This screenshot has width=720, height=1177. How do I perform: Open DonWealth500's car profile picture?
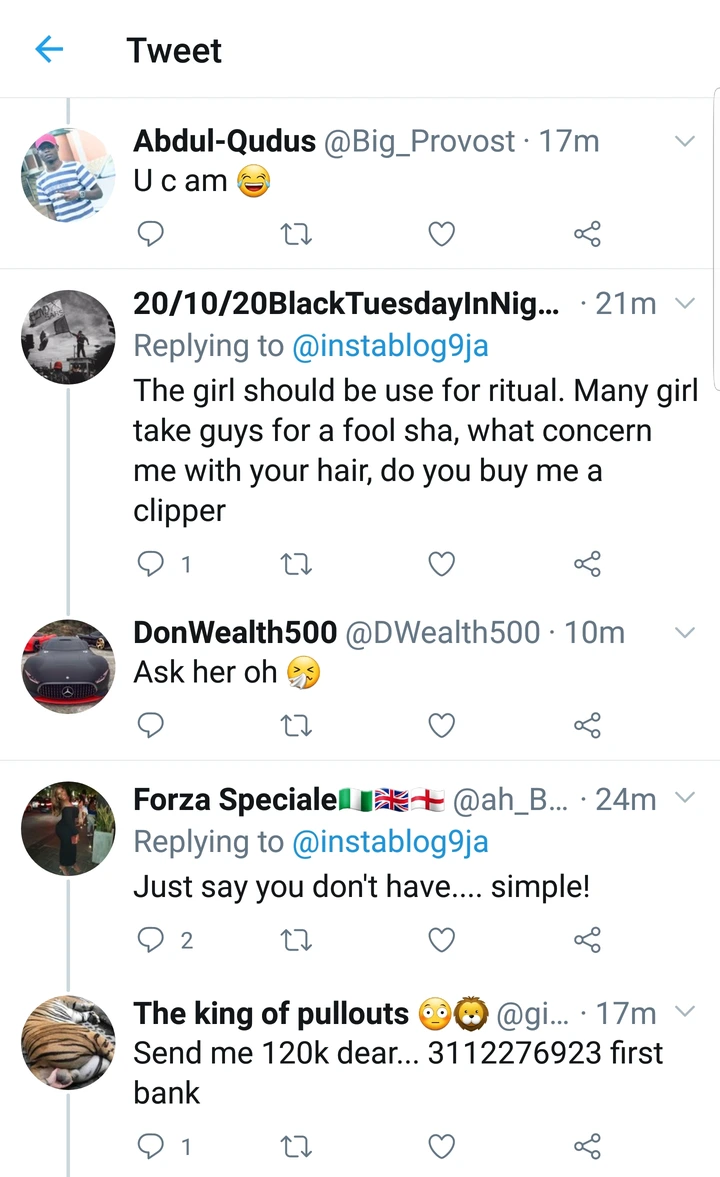pos(68,665)
